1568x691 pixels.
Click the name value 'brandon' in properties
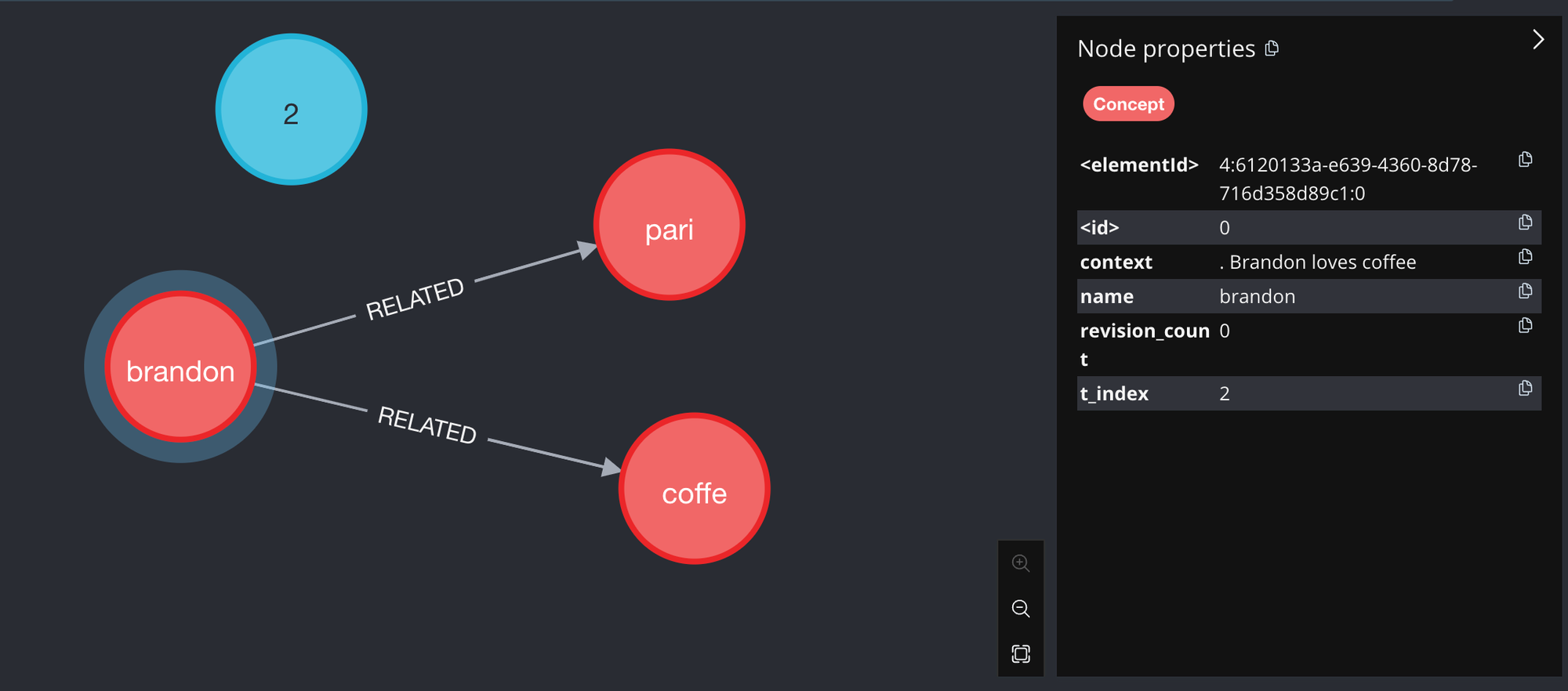click(1257, 297)
